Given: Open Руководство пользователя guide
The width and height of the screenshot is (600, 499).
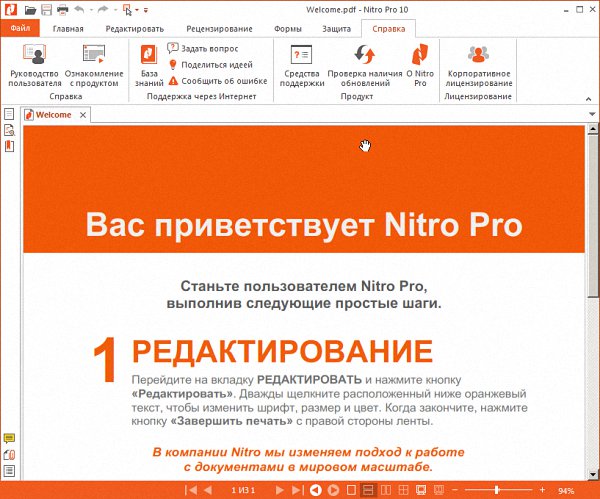Looking at the screenshot, I should point(35,65).
